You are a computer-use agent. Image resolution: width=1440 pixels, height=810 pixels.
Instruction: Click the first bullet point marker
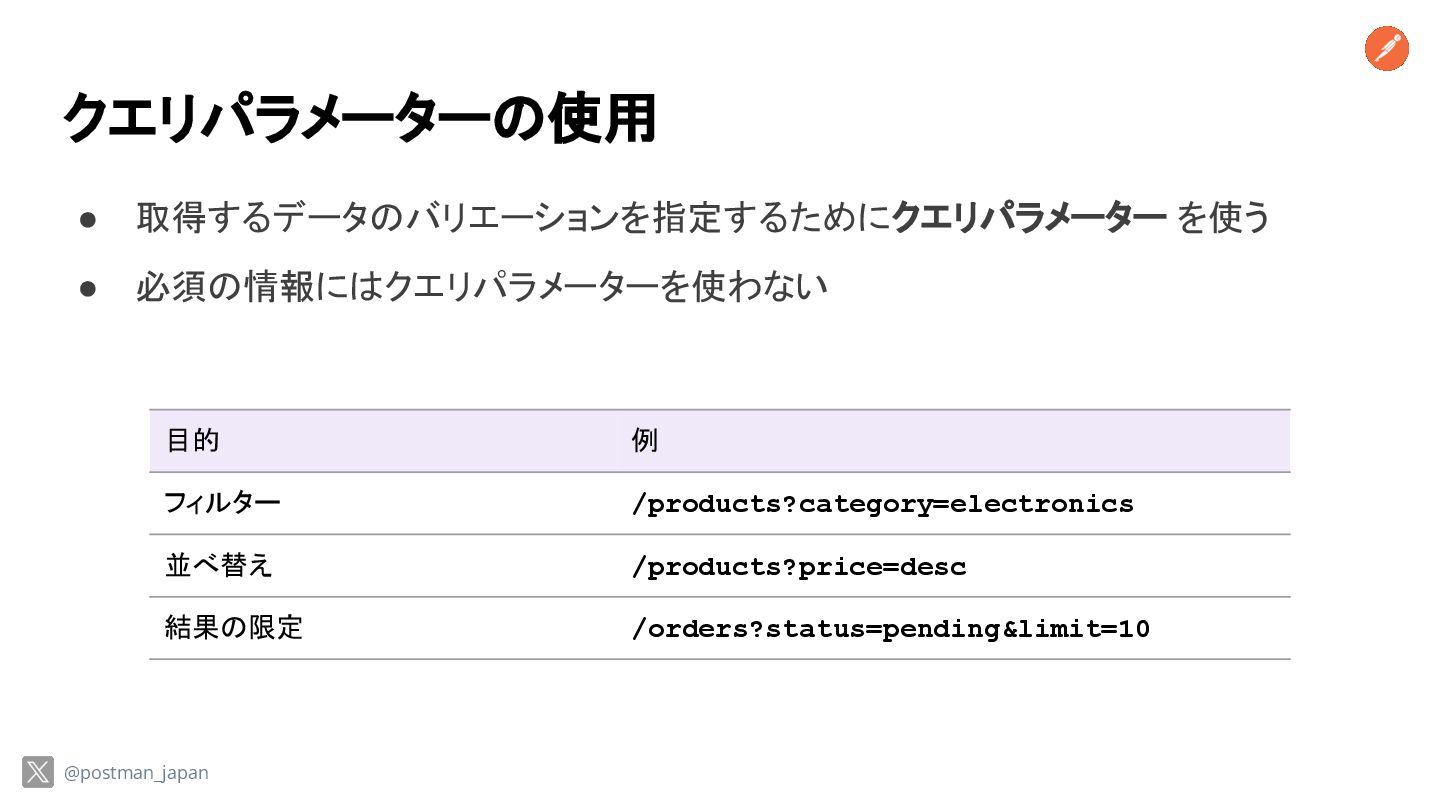[x=87, y=218]
